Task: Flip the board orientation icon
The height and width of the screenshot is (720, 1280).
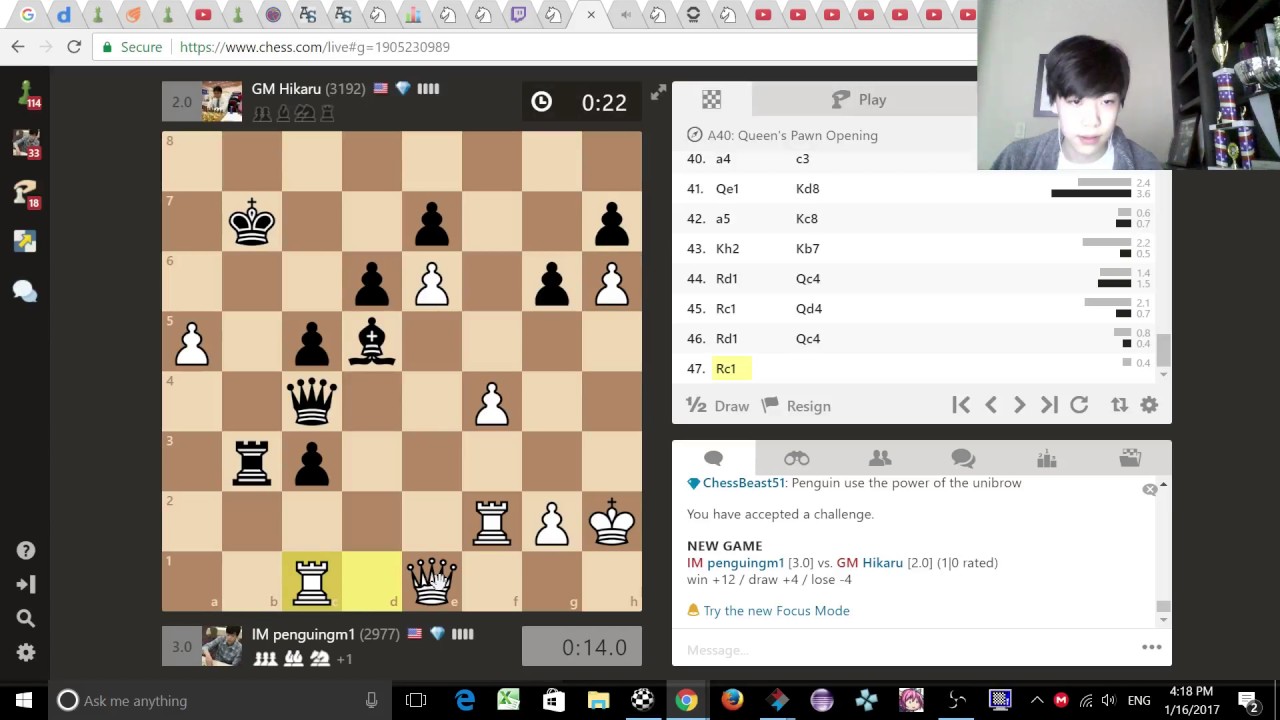Action: 1119,405
